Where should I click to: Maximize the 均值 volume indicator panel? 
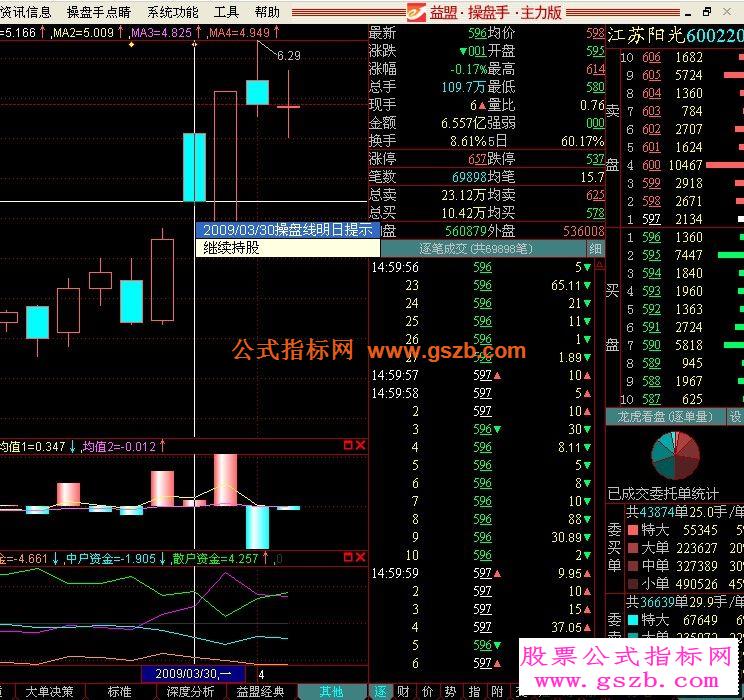(x=348, y=445)
